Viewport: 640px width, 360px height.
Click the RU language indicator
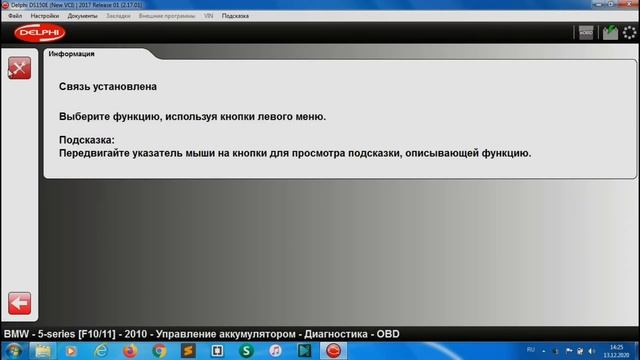click(531, 350)
